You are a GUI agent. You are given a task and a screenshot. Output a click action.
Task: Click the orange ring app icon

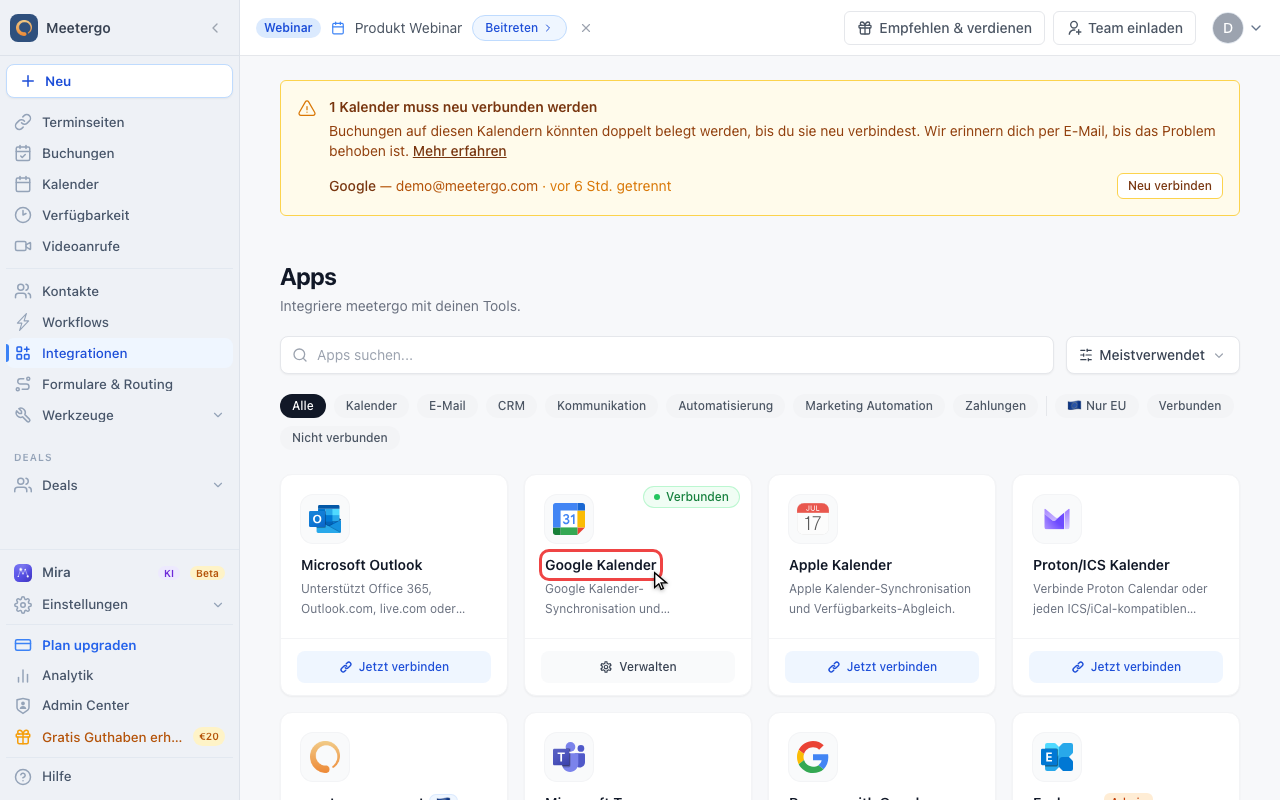click(325, 757)
